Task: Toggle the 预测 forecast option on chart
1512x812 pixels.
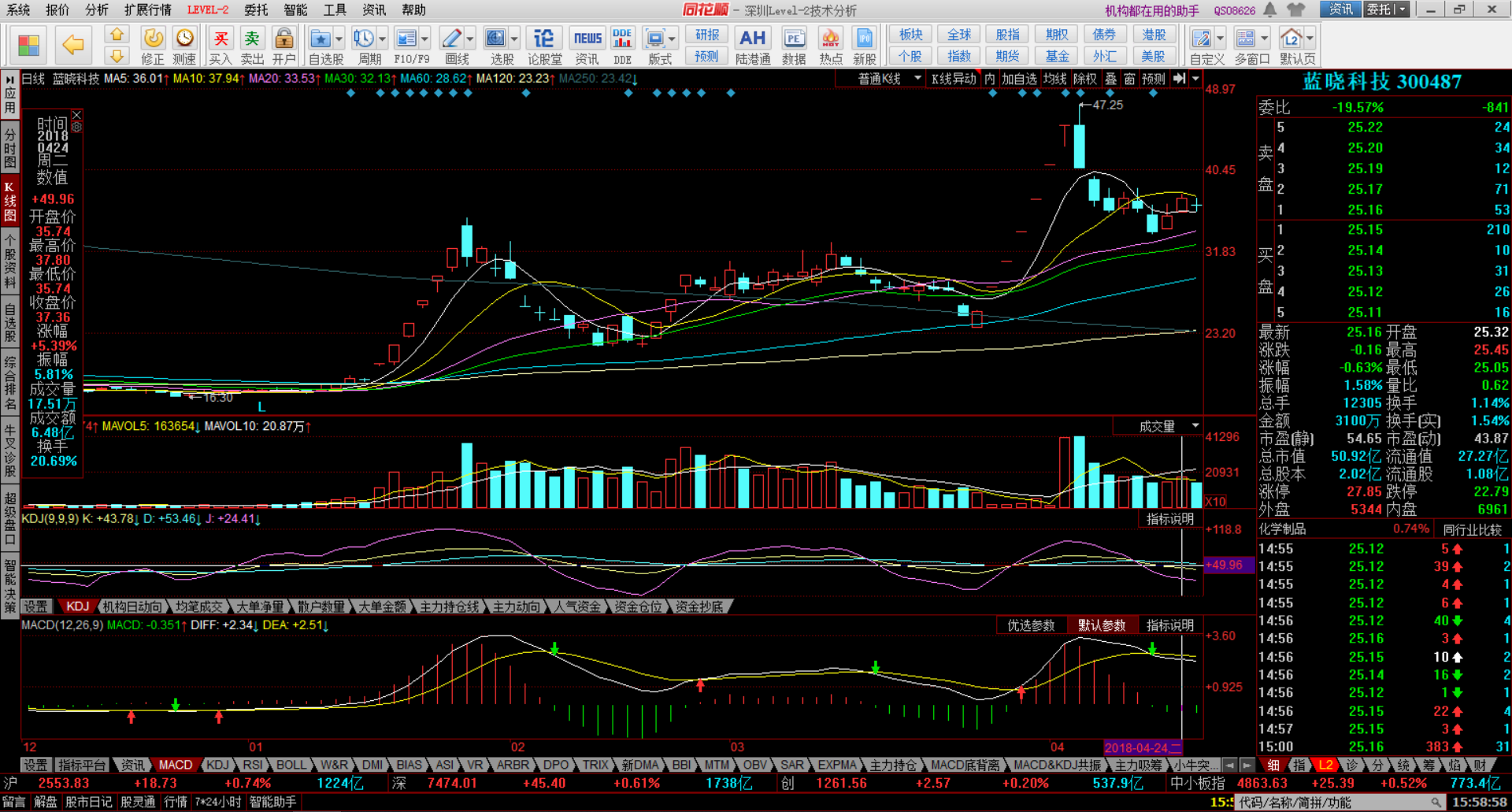Action: coord(1154,79)
